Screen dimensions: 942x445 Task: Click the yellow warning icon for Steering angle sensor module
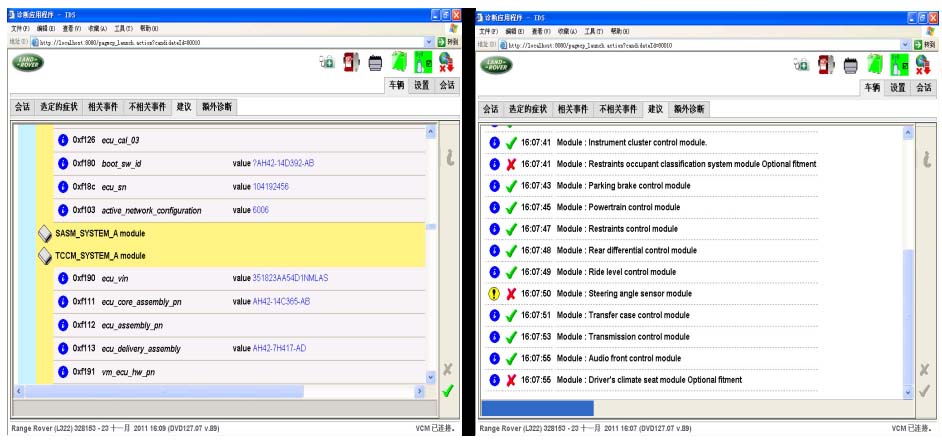point(494,294)
